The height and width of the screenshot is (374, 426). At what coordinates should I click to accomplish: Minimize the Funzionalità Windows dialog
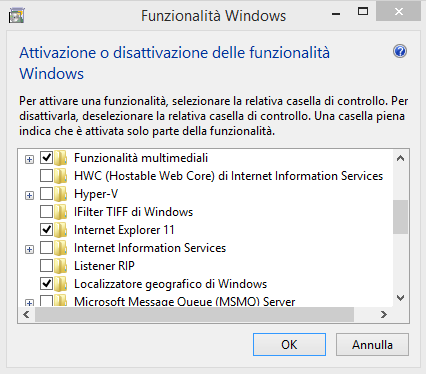click(x=336, y=13)
